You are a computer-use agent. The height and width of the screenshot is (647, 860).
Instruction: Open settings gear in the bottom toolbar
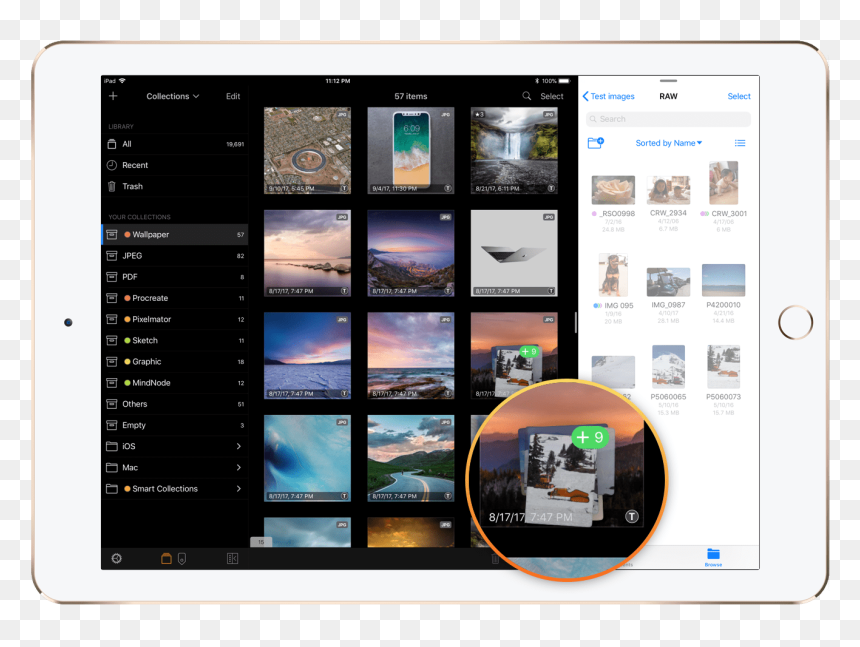coord(116,558)
